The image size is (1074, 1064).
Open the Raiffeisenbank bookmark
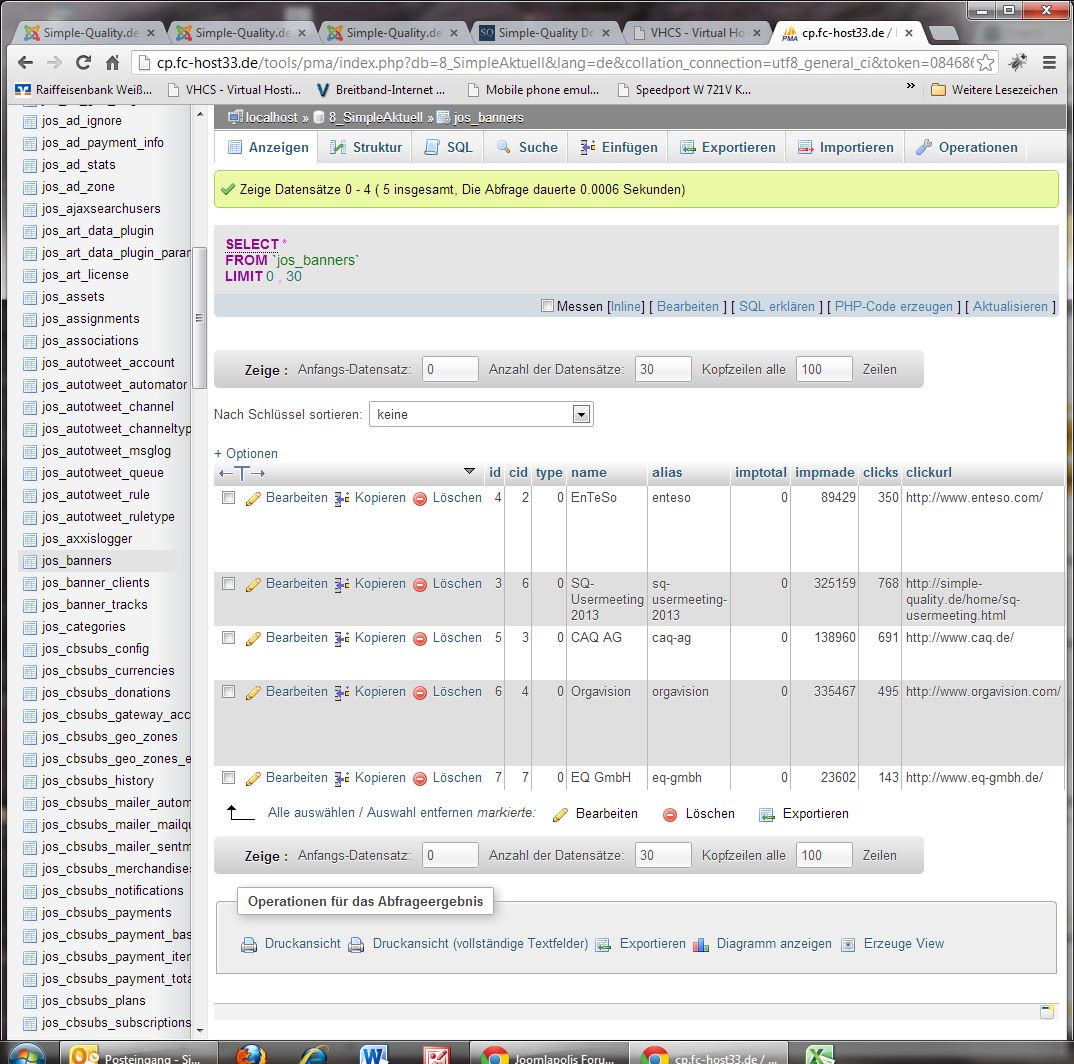[x=84, y=90]
